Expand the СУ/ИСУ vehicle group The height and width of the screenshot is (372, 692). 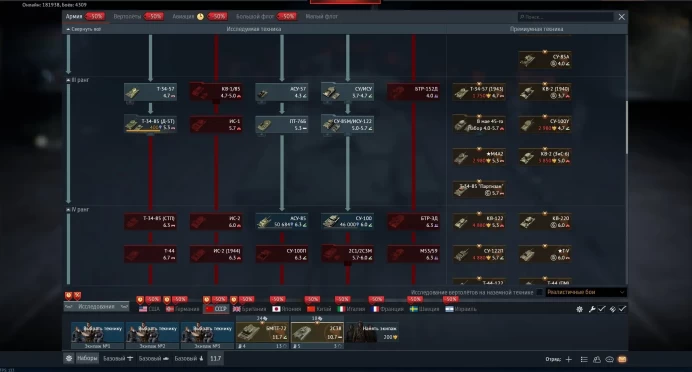[x=347, y=92]
